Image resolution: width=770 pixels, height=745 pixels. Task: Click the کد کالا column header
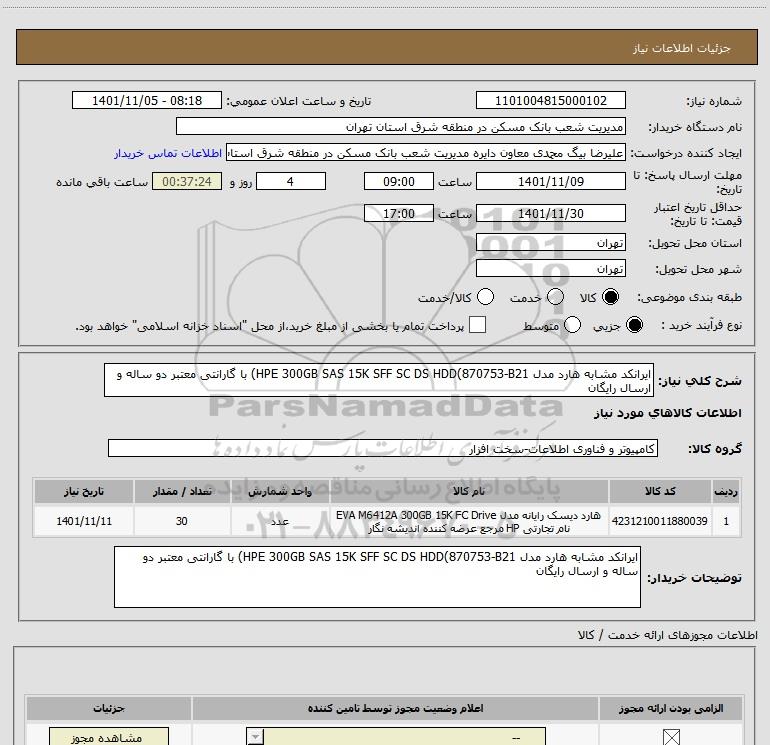point(660,492)
